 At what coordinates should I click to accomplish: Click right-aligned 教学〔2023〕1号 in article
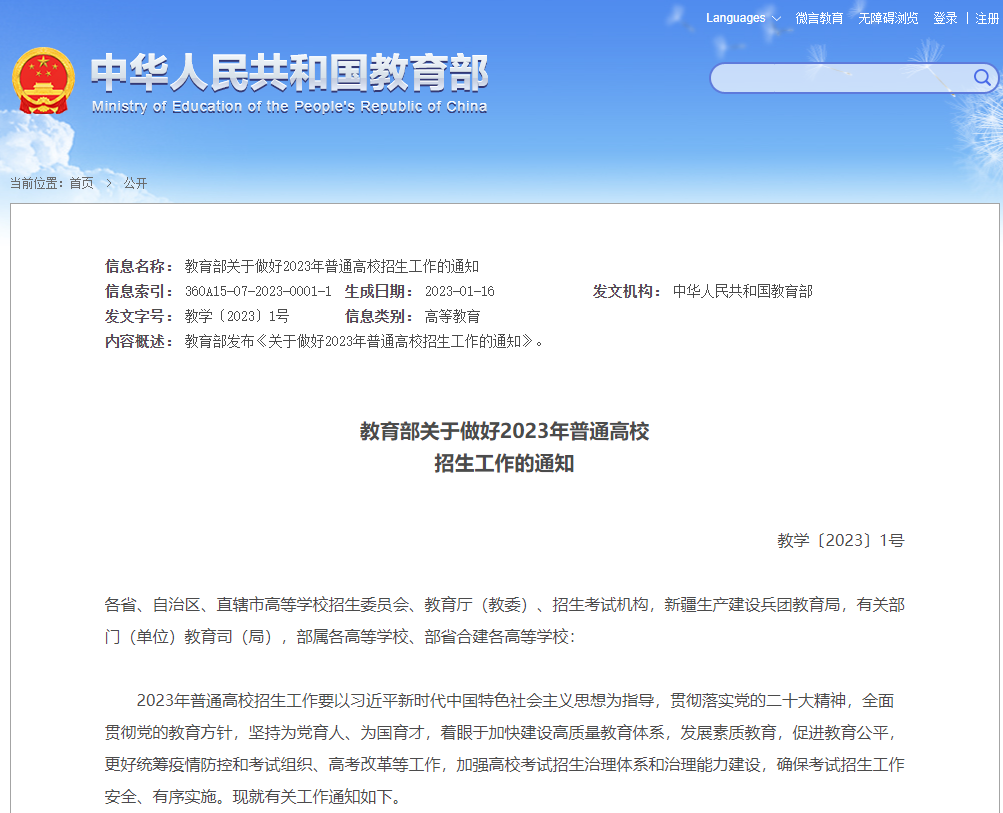click(841, 541)
